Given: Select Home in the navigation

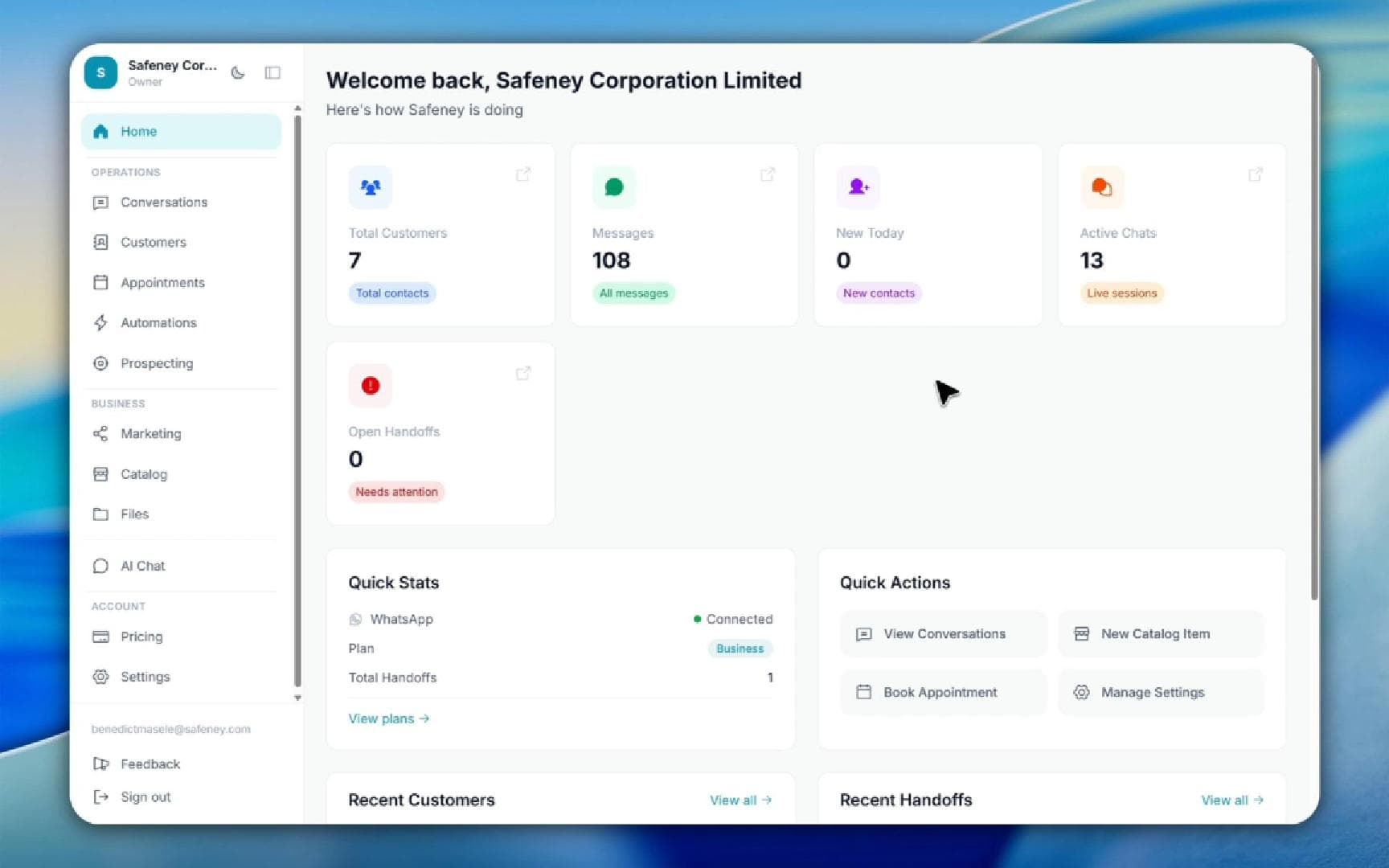Looking at the screenshot, I should coord(138,131).
